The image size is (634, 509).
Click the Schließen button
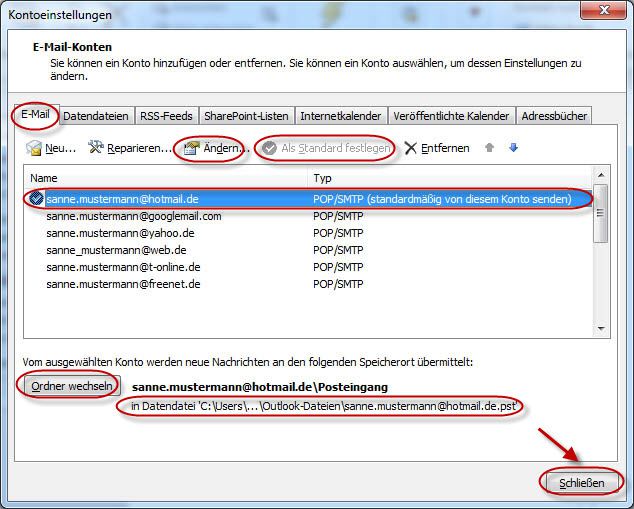[x=581, y=483]
